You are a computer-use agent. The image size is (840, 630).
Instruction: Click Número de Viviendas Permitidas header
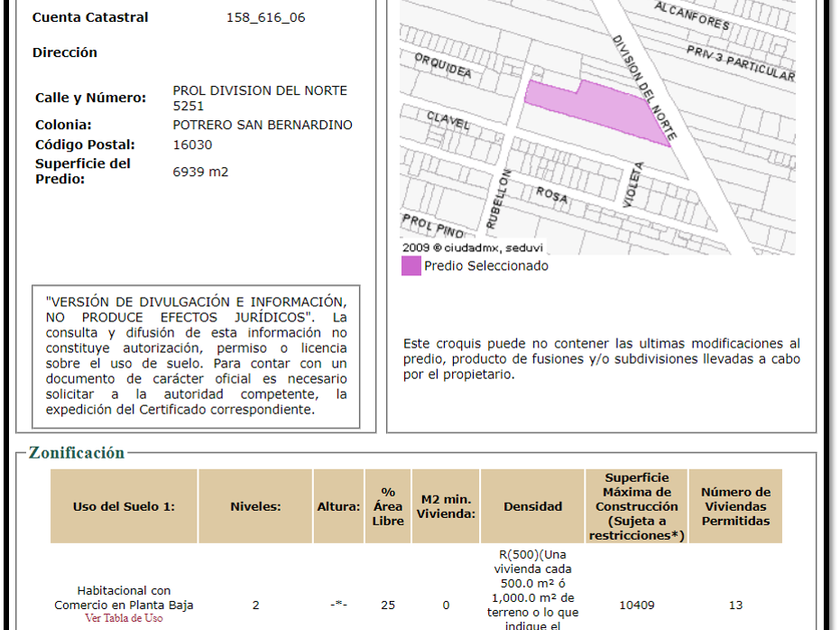pyautogui.click(x=736, y=506)
